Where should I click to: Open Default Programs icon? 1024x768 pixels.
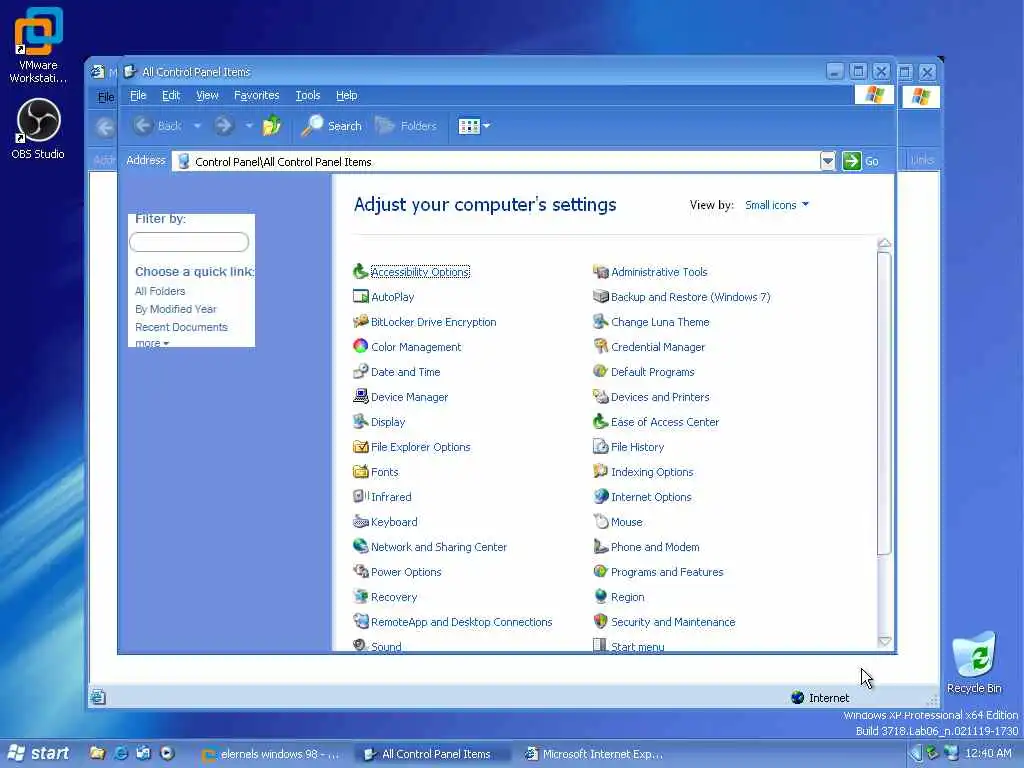(600, 372)
